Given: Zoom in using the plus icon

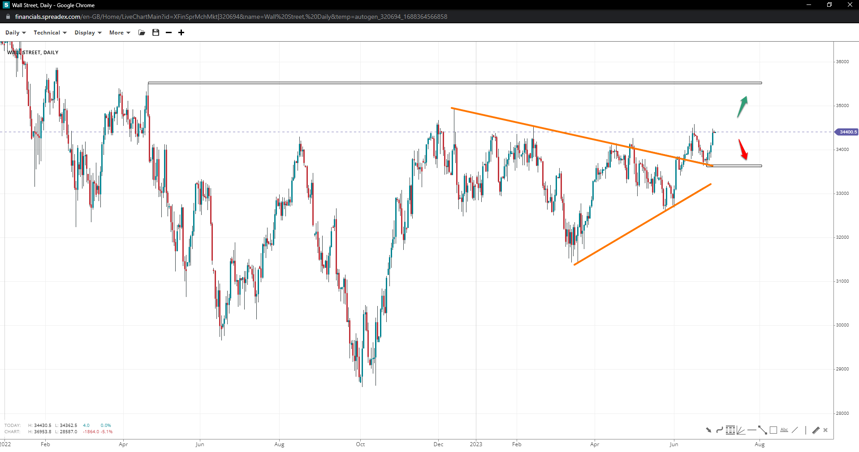Looking at the screenshot, I should [x=181, y=33].
